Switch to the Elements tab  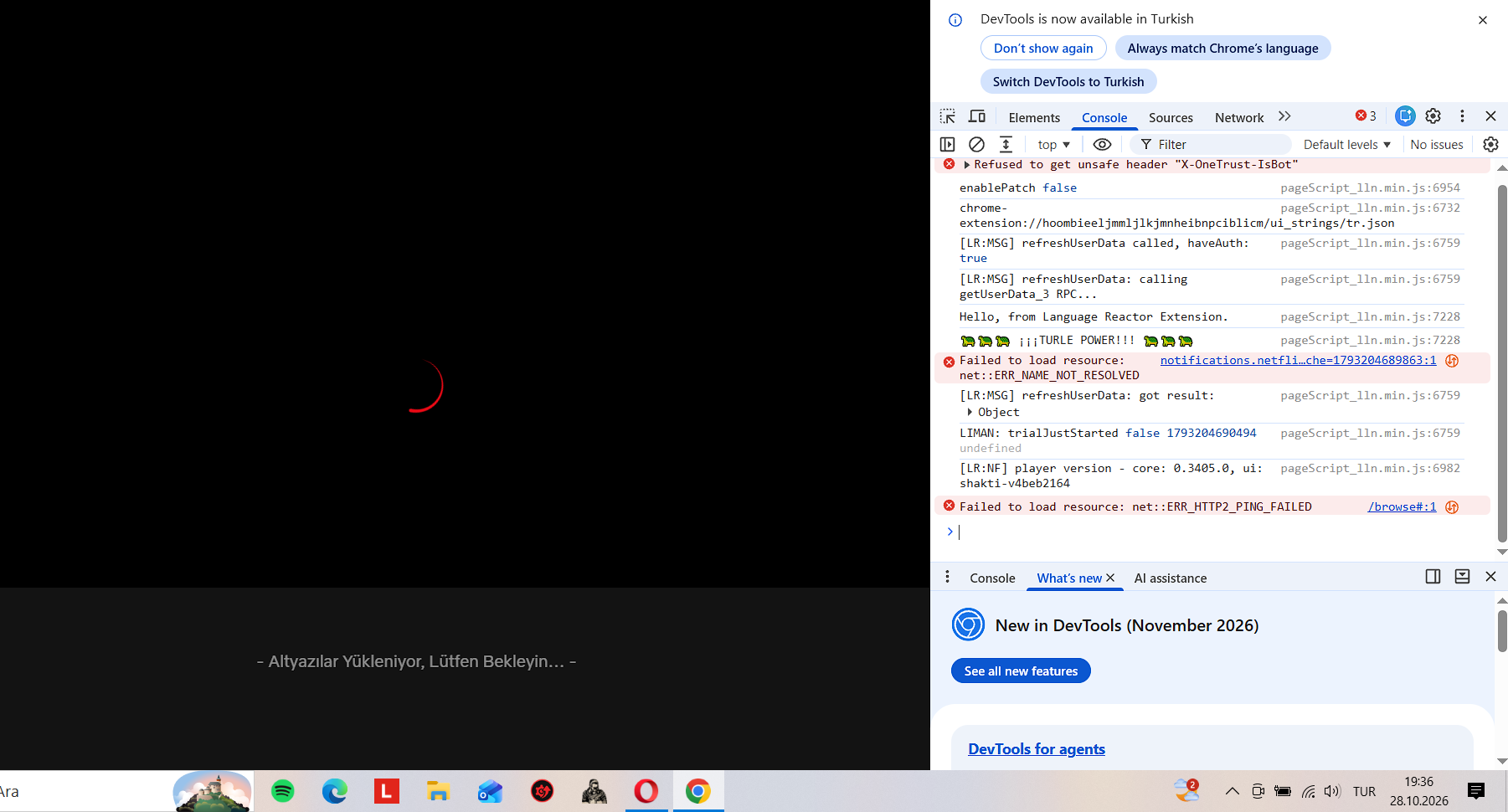click(x=1034, y=118)
